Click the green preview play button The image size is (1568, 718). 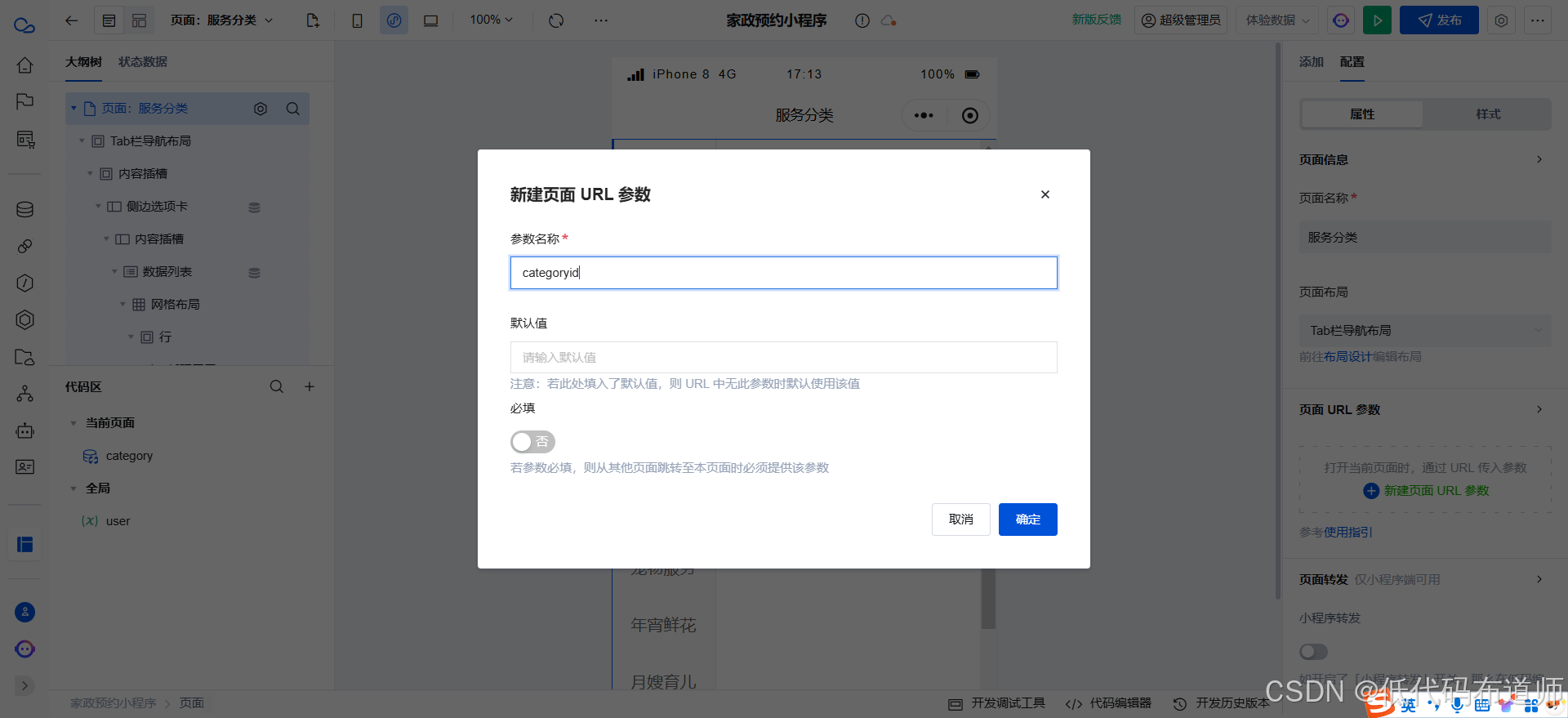point(1378,20)
